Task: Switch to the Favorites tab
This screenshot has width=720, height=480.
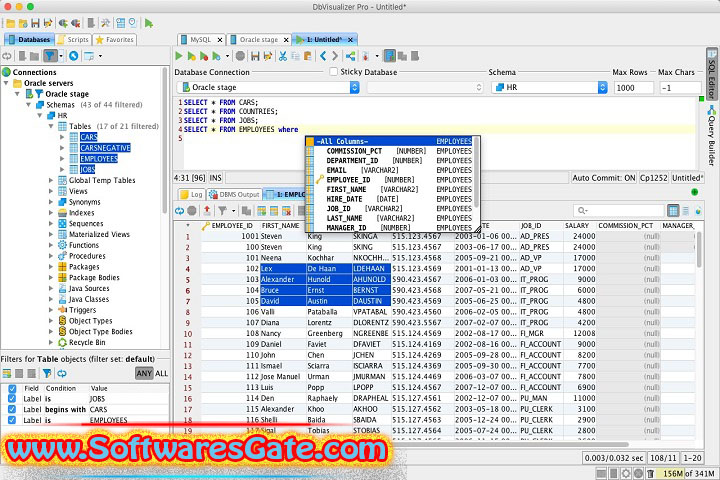Action: tap(115, 40)
